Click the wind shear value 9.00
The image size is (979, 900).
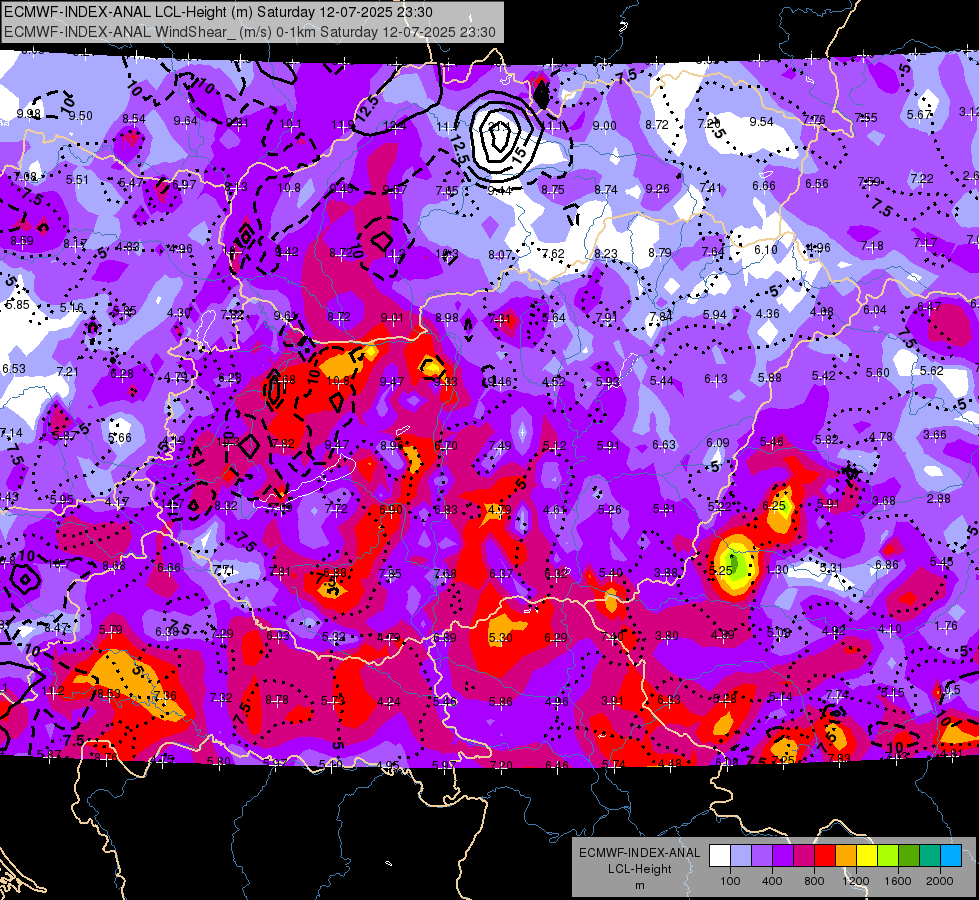[604, 126]
